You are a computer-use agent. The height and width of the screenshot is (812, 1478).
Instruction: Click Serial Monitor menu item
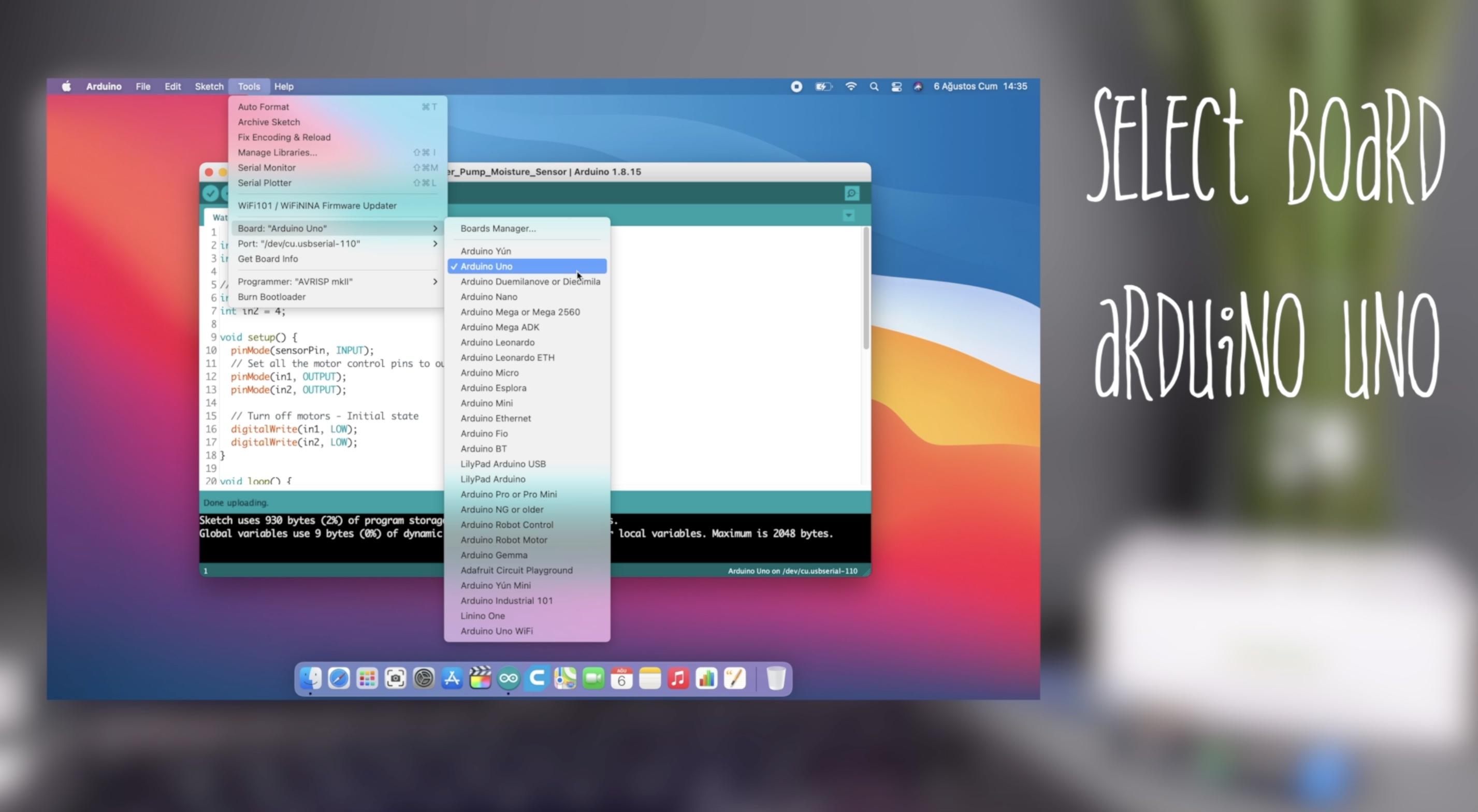pos(266,167)
